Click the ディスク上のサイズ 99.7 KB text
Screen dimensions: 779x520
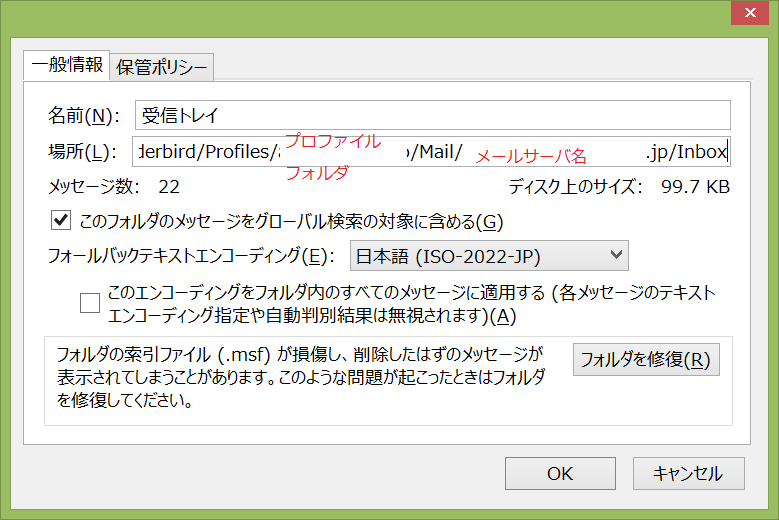tap(618, 187)
